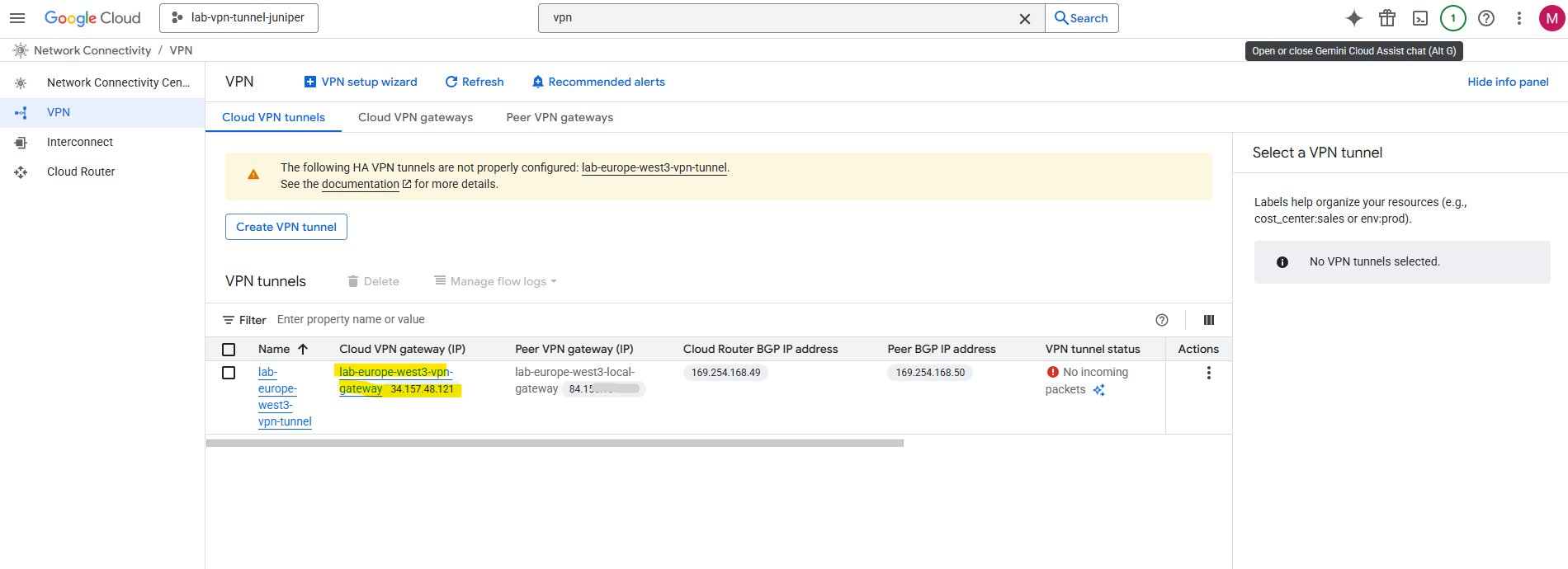This screenshot has width=1568, height=569.
Task: Click the VPN breadcrumb text
Action: click(181, 50)
